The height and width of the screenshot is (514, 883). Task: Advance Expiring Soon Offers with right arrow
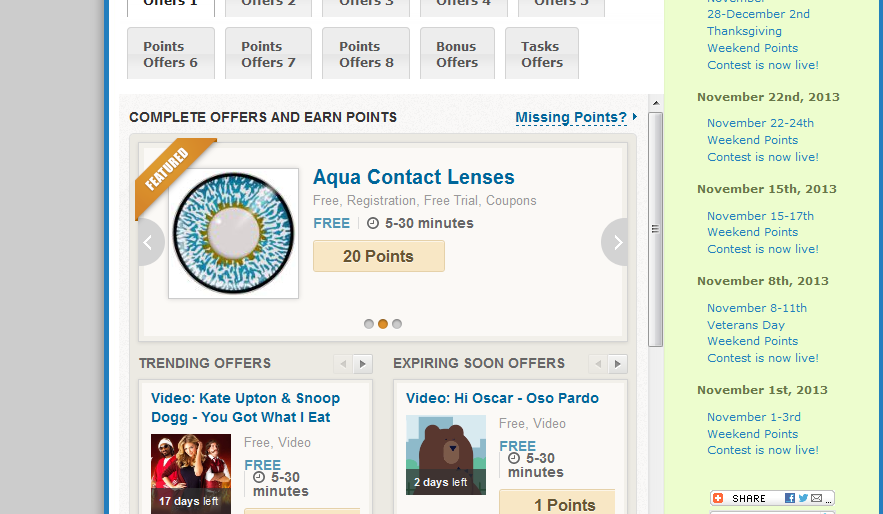pyautogui.click(x=618, y=364)
